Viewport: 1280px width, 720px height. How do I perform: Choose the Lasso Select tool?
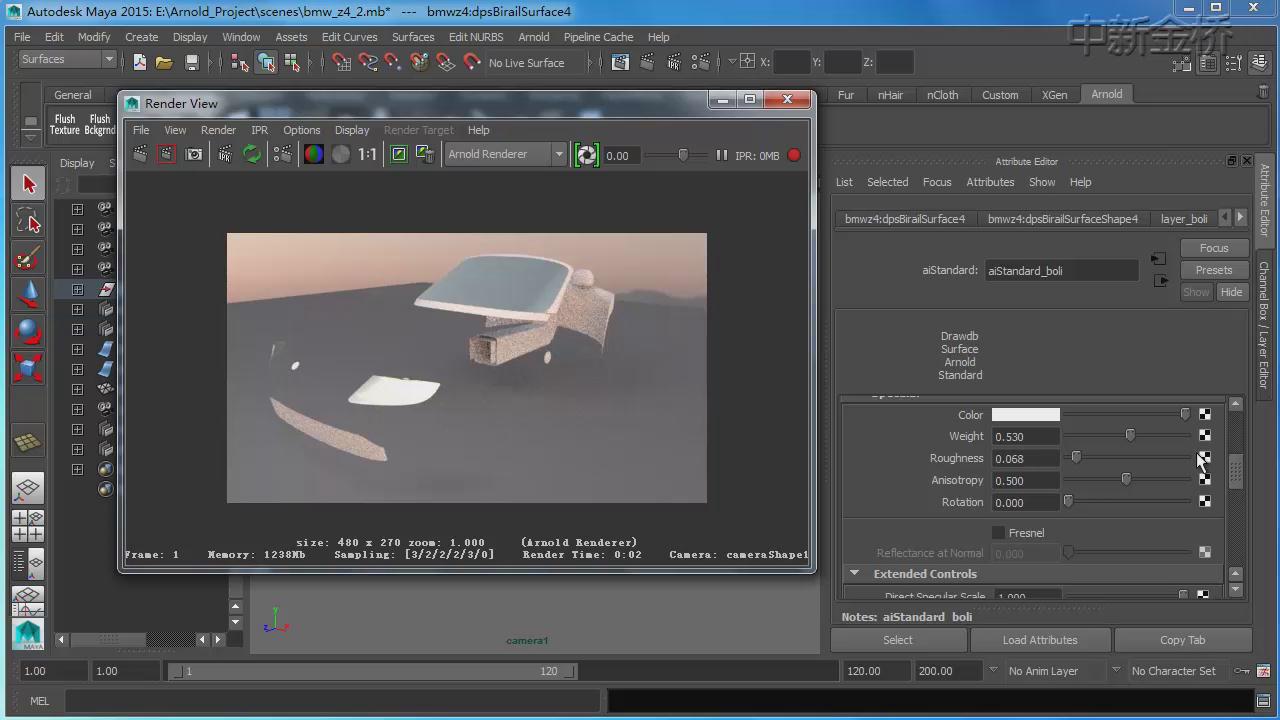tap(28, 220)
